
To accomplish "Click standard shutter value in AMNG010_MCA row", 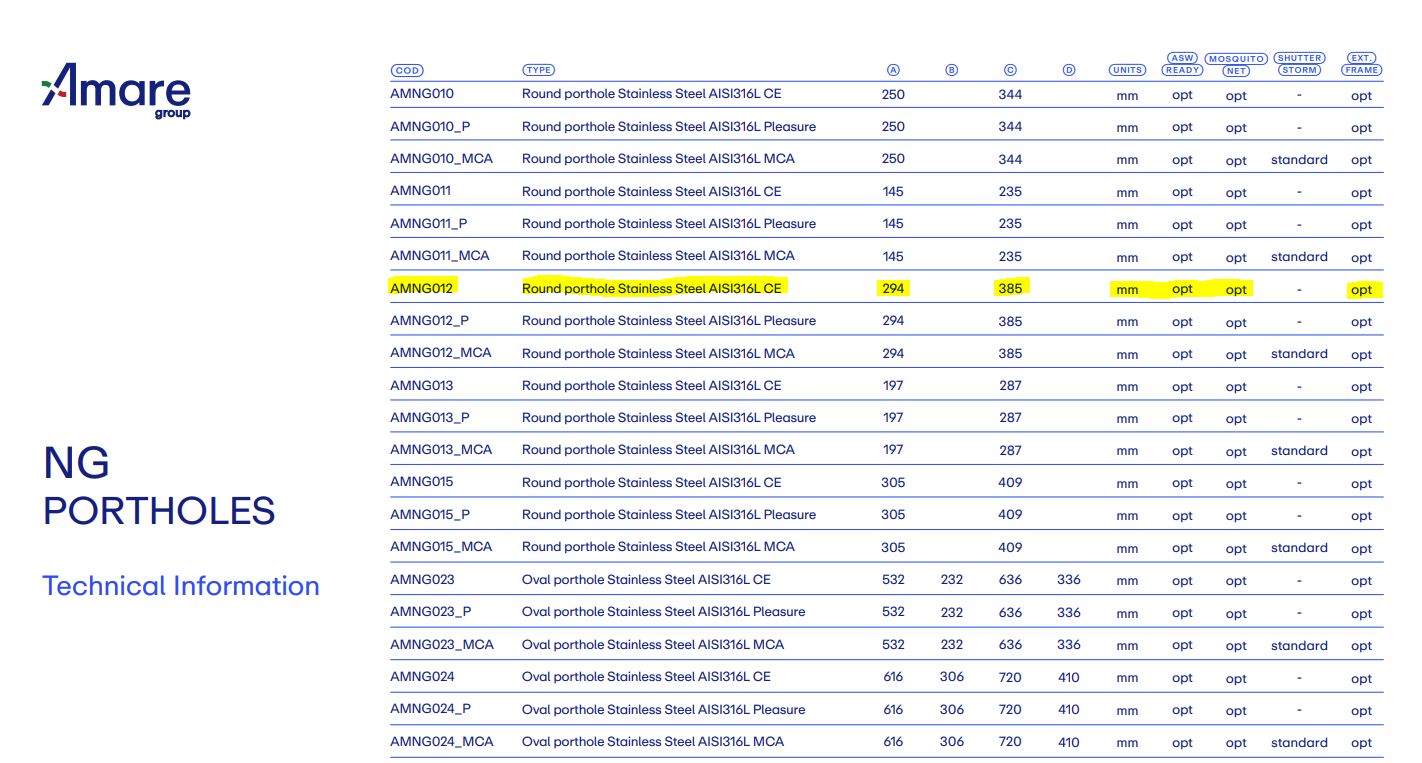I will 1299,160.
